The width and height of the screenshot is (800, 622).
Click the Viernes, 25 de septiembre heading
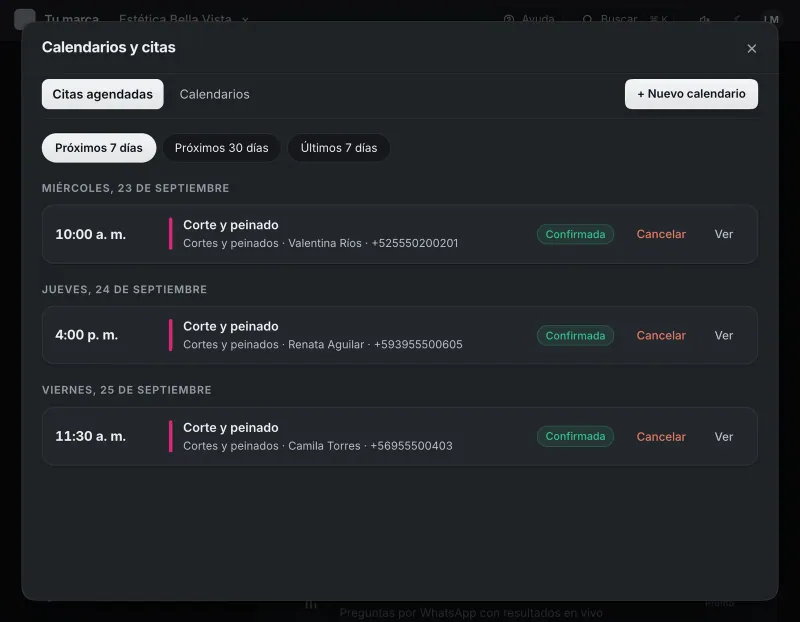point(127,390)
